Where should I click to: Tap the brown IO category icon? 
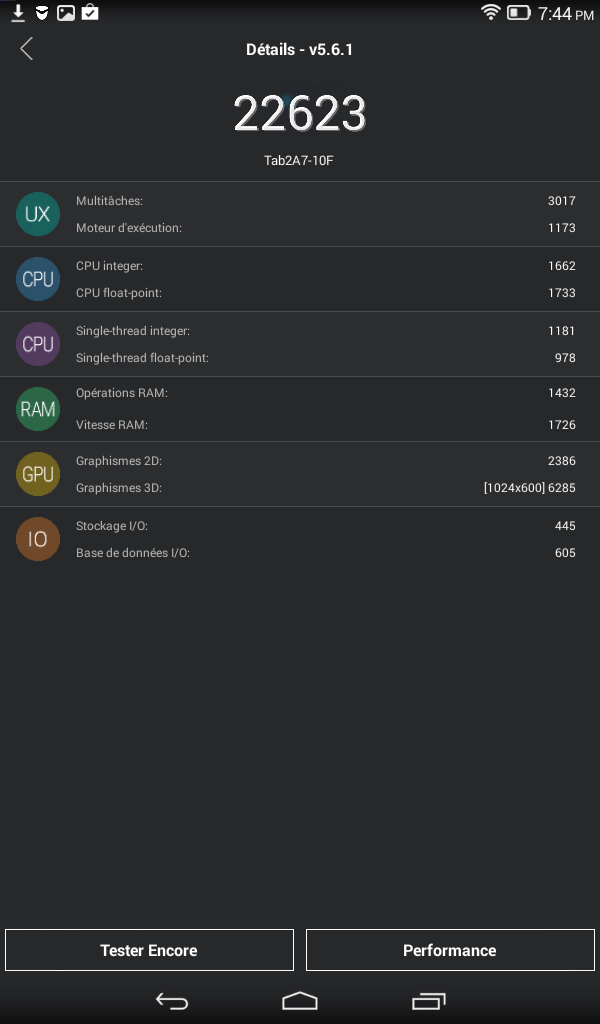point(38,539)
